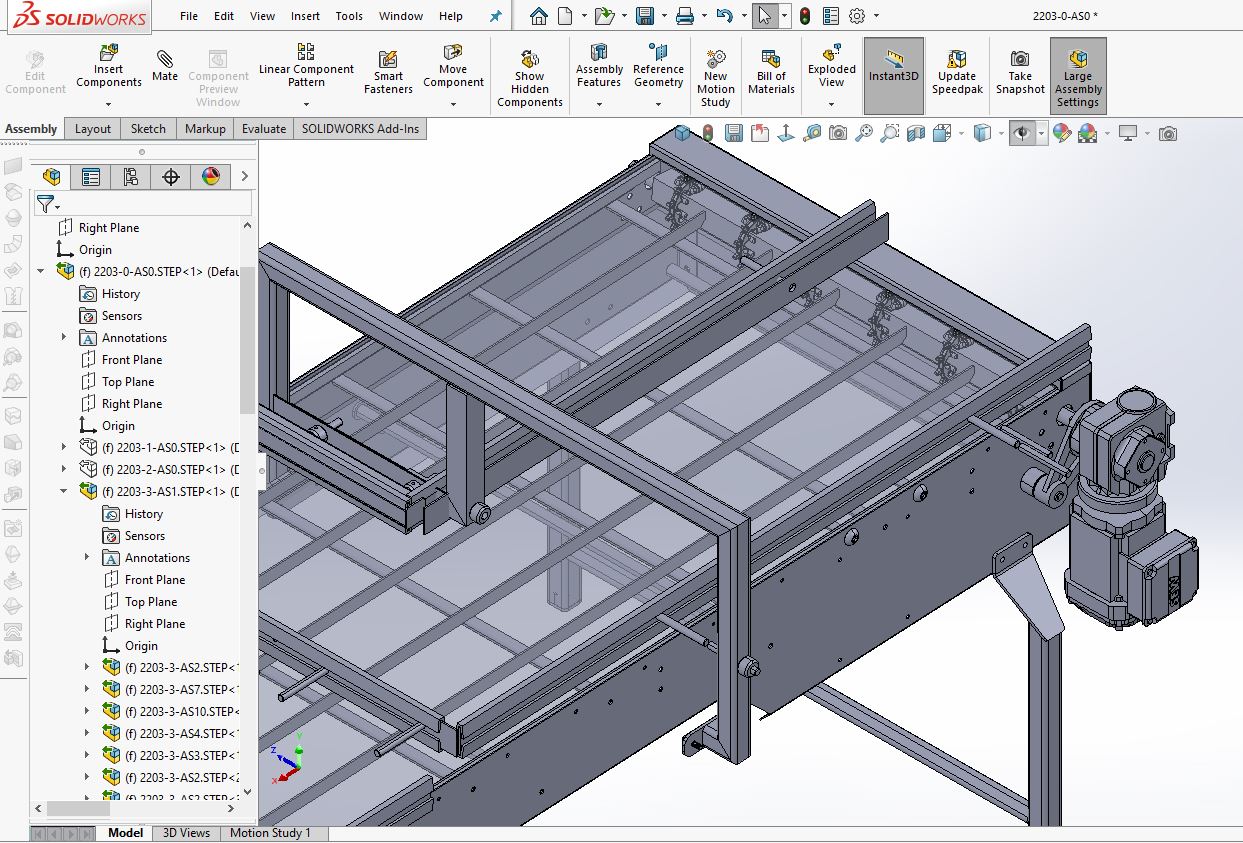Open SOLIDWORKS Add-Ins tab
The width and height of the screenshot is (1243, 843).
point(361,129)
